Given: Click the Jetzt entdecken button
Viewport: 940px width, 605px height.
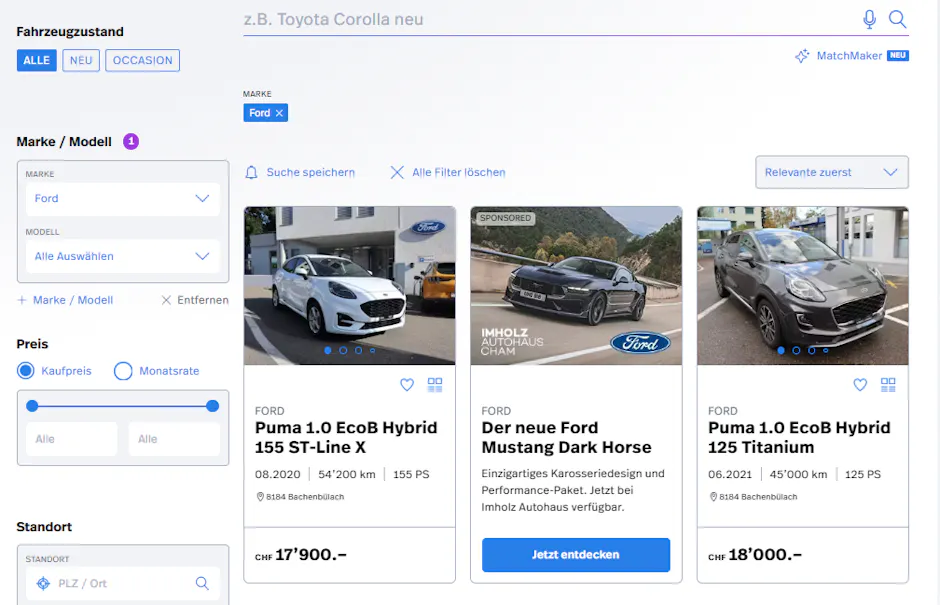Looking at the screenshot, I should click(576, 555).
